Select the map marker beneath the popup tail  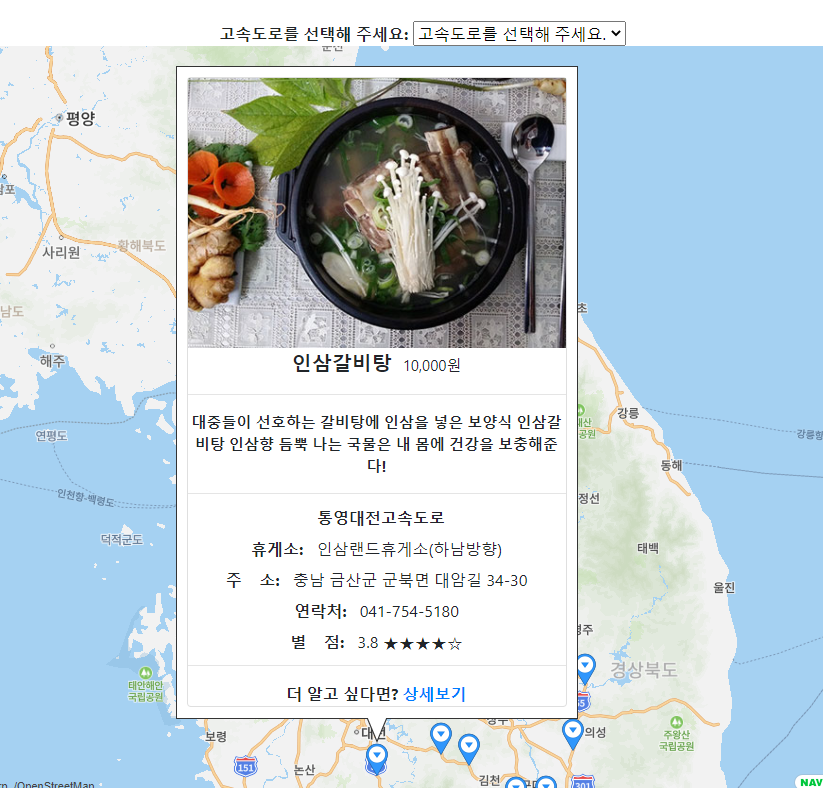(x=376, y=759)
